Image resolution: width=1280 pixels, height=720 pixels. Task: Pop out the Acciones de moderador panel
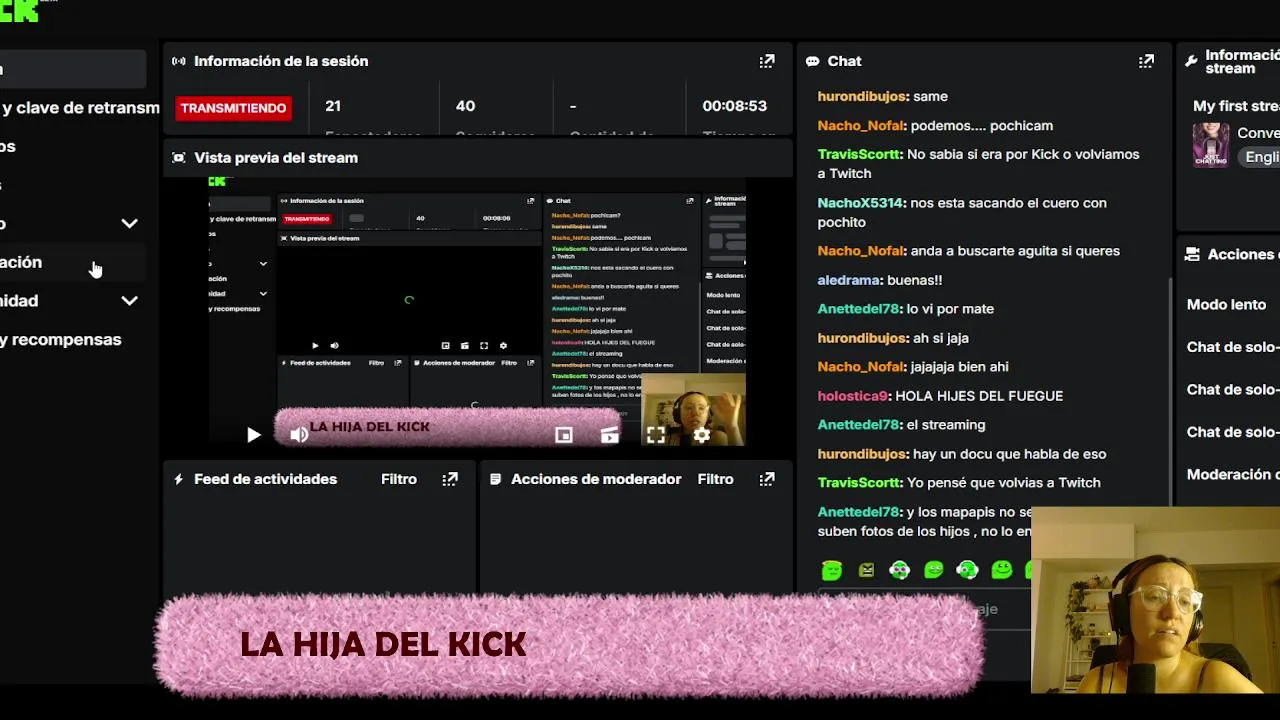tap(767, 479)
